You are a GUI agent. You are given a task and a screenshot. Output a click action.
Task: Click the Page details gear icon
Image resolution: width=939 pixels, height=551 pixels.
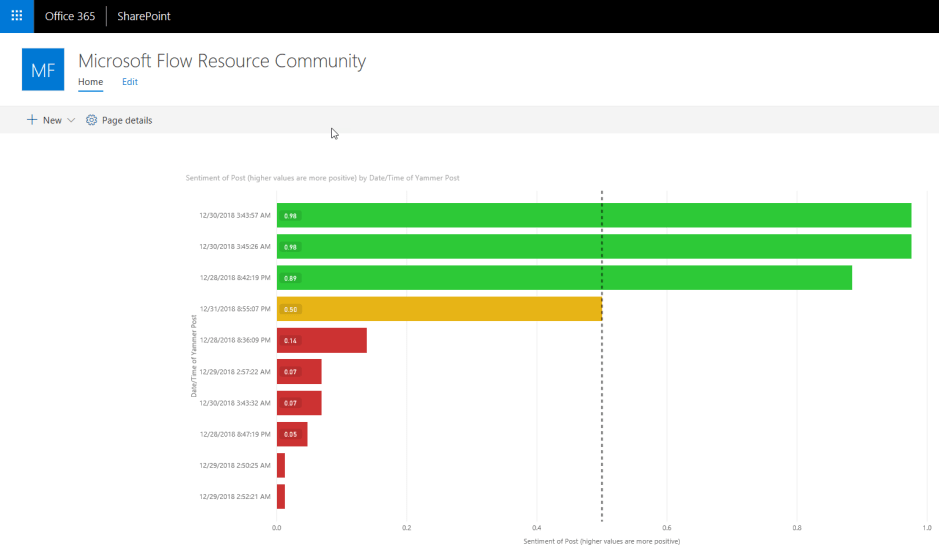point(92,120)
